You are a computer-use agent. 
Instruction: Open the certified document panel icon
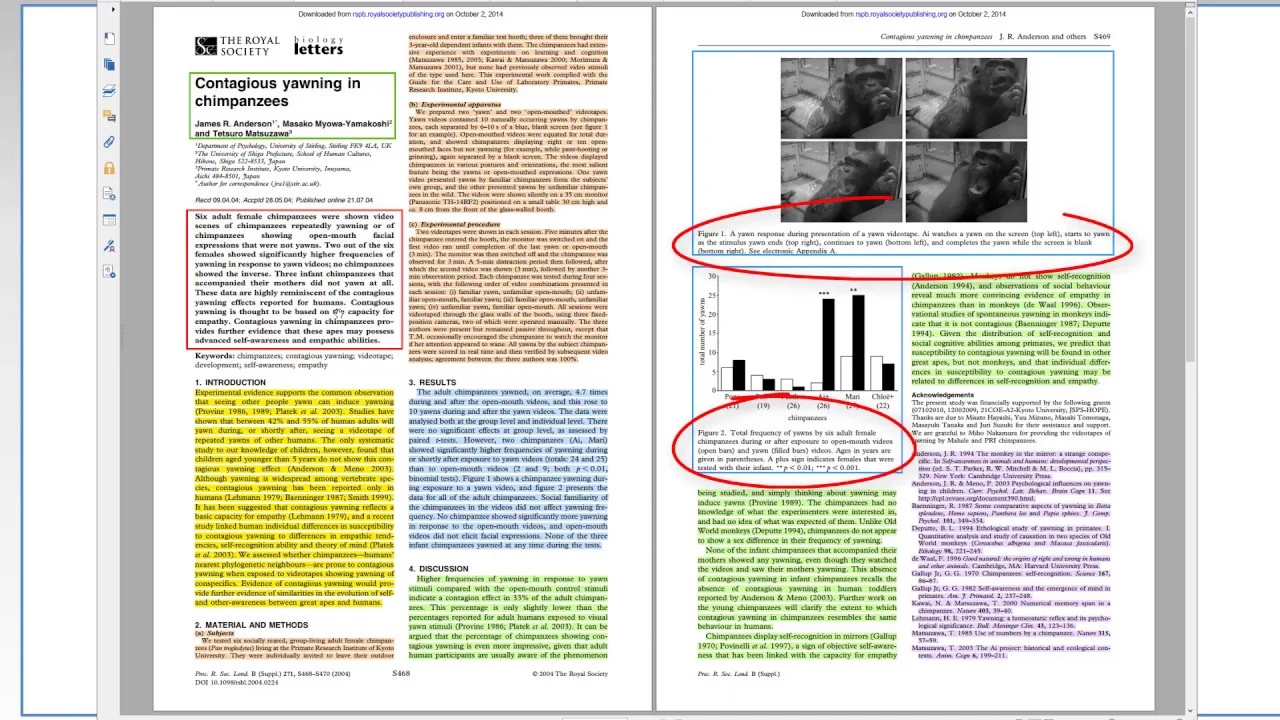(109, 271)
